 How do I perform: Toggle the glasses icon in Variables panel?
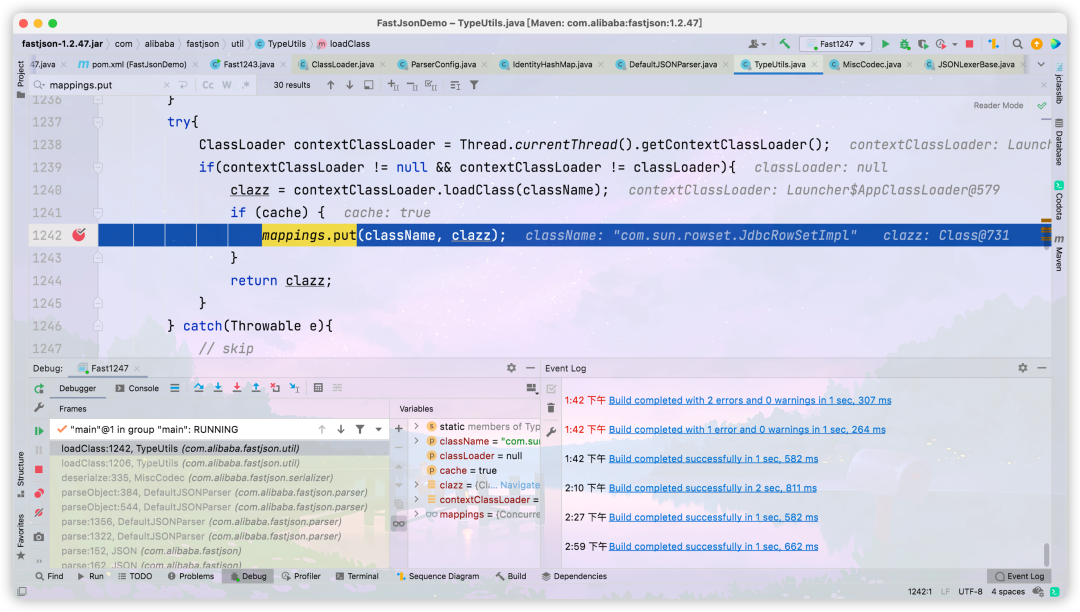(x=399, y=524)
